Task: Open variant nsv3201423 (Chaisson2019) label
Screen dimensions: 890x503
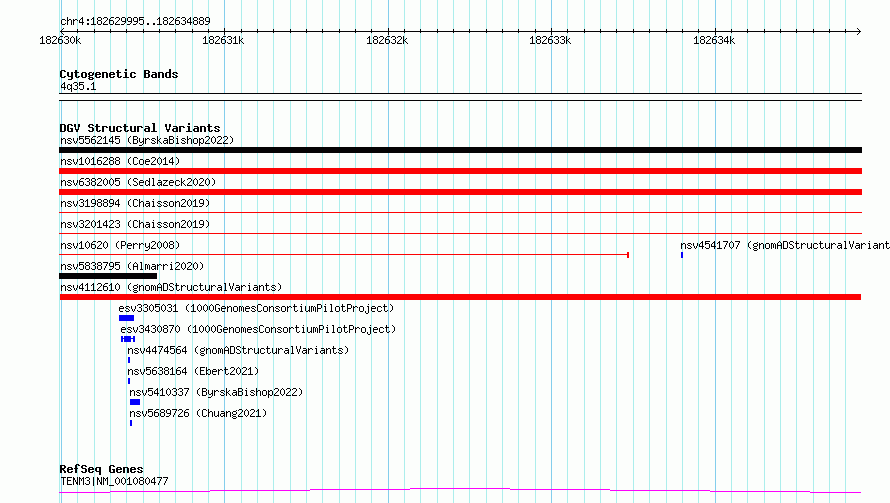Action: click(x=135, y=224)
